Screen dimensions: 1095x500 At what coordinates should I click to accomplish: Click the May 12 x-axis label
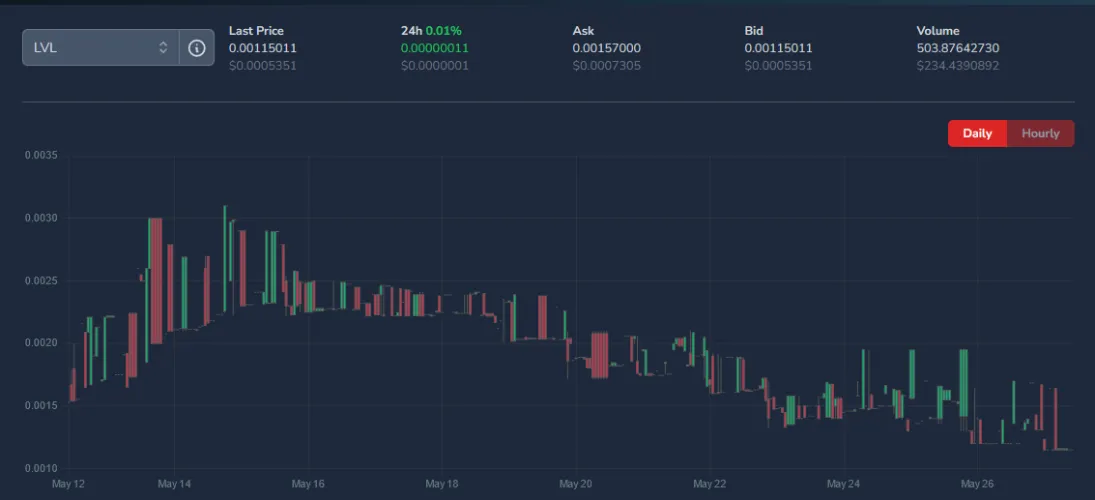click(x=69, y=483)
